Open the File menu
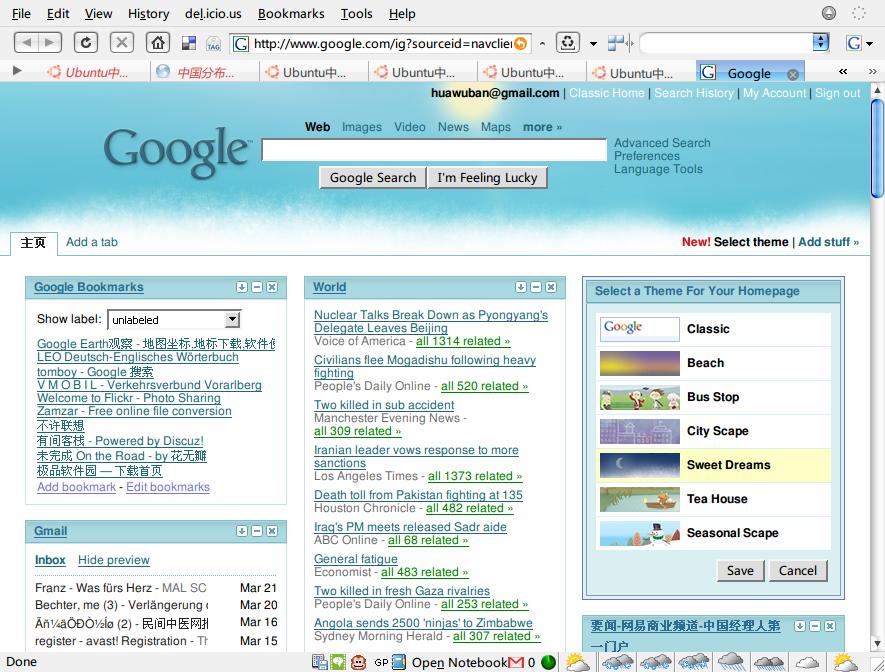This screenshot has height=672, width=885. point(21,14)
